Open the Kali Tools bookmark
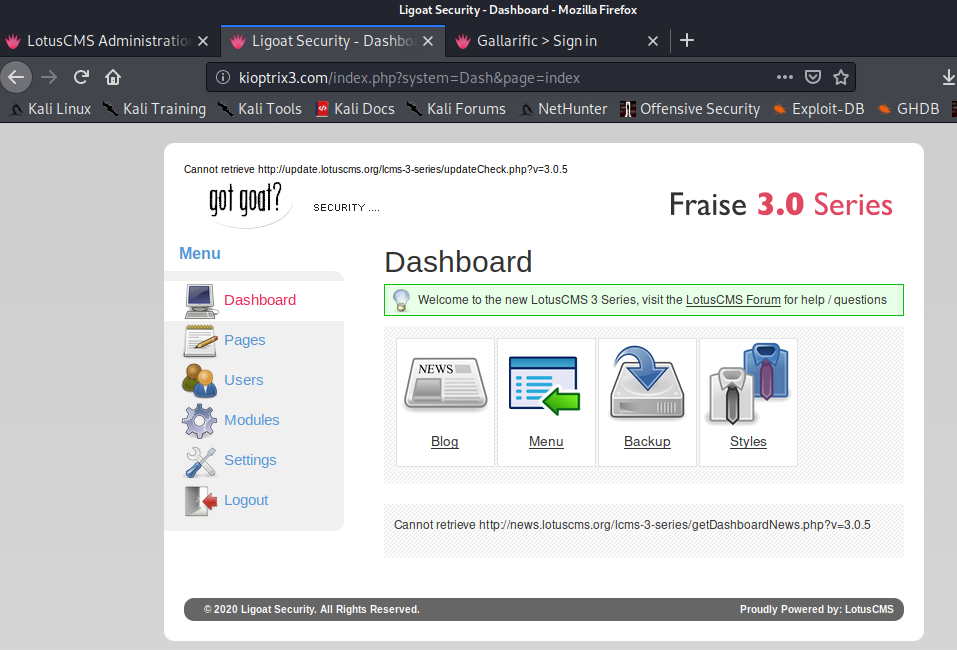The width and height of the screenshot is (957, 650). (x=260, y=109)
